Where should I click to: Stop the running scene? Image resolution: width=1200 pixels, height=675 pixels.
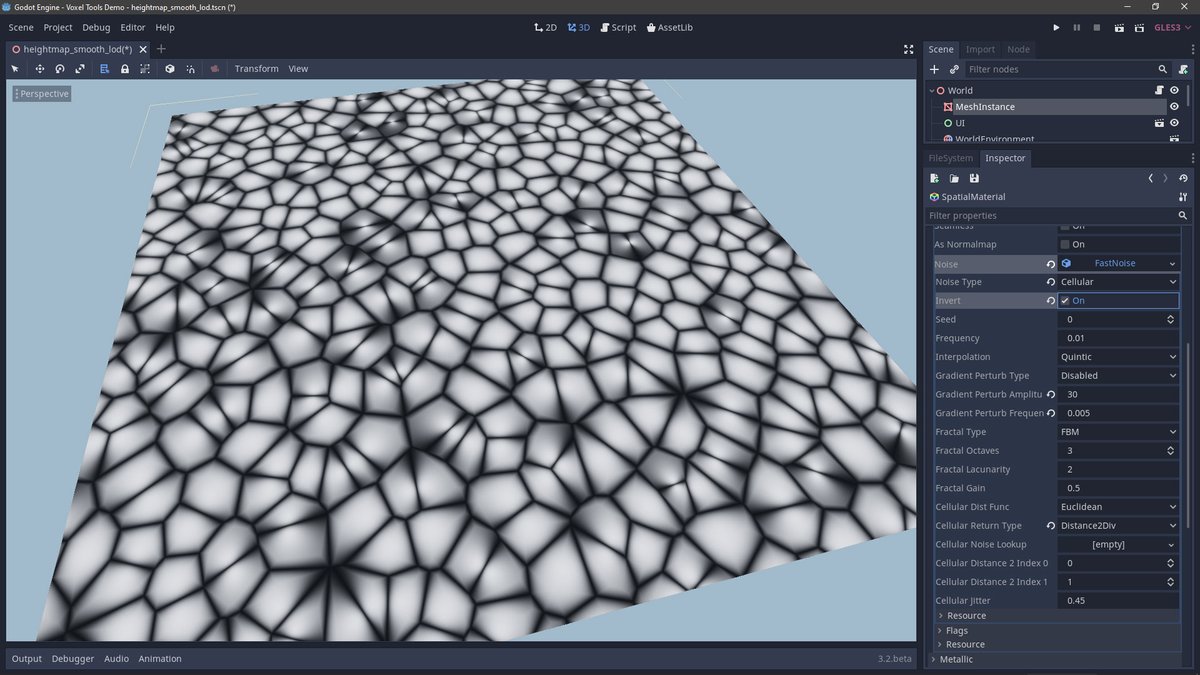(1097, 28)
